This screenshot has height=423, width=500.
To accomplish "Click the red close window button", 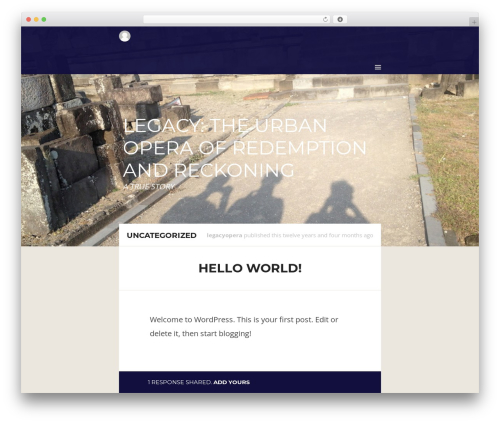I will coord(29,20).
